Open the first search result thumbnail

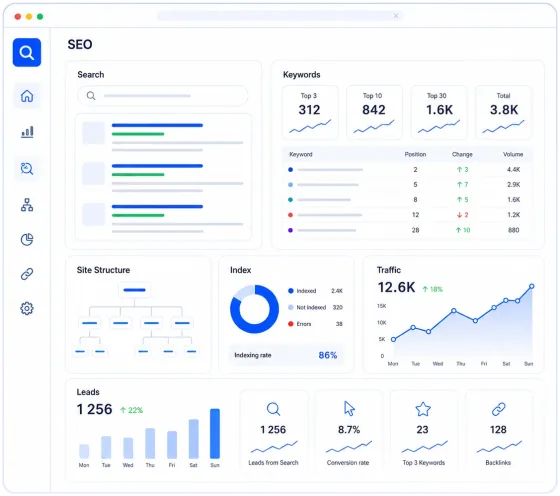click(x=94, y=133)
